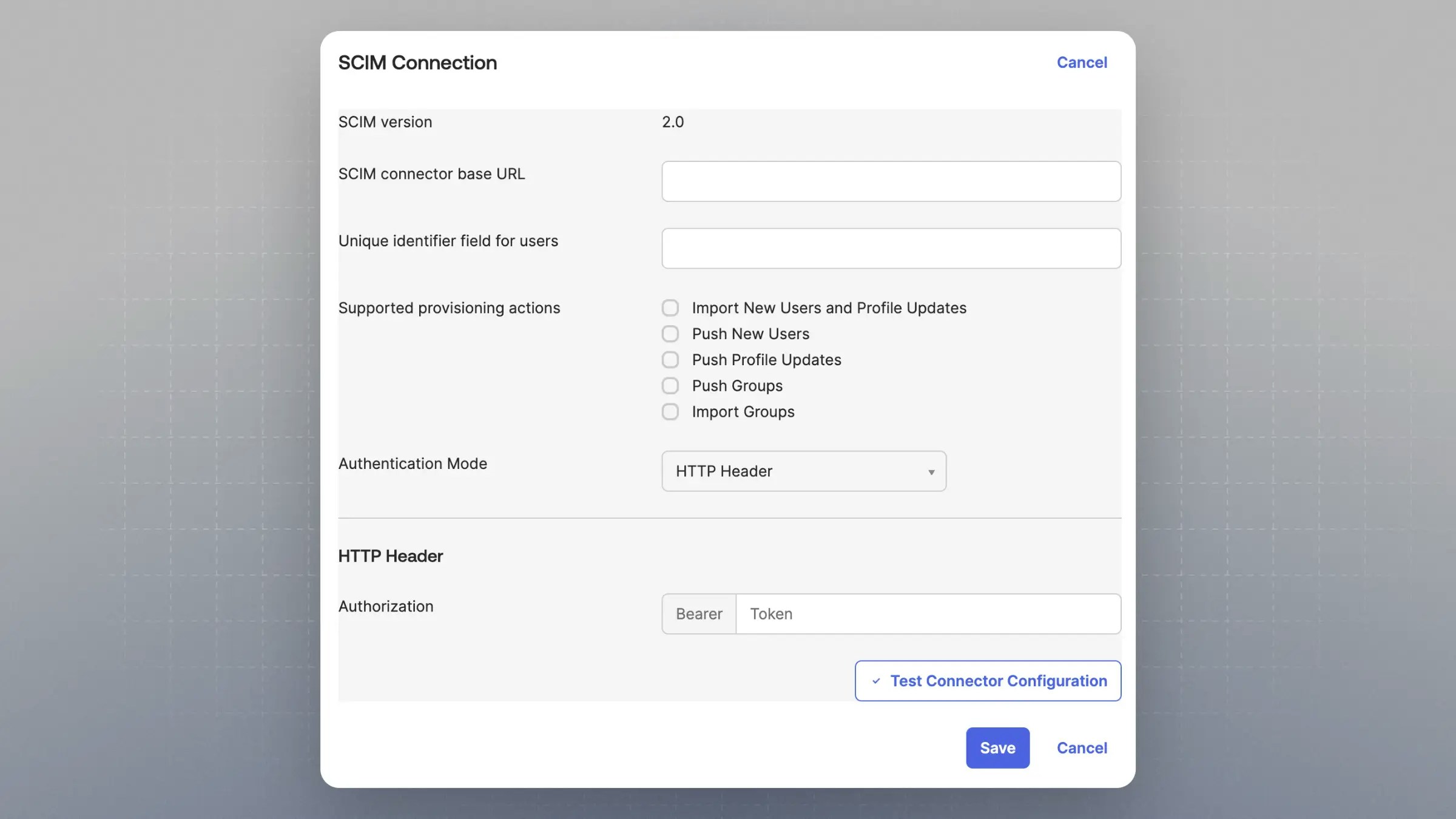Click the top Cancel link in header
The width and height of the screenshot is (1456, 819).
pyautogui.click(x=1082, y=62)
